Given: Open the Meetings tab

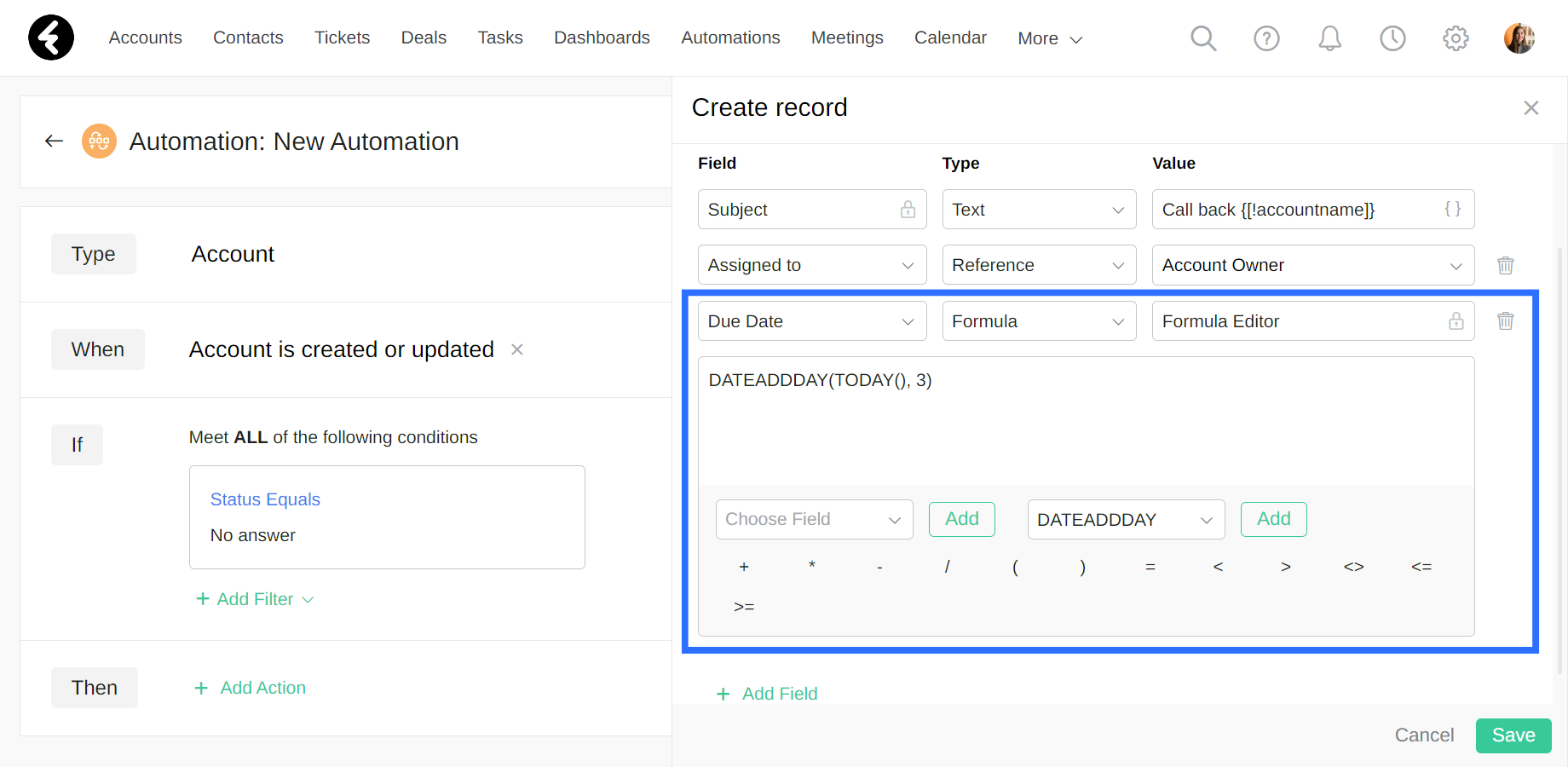Looking at the screenshot, I should [847, 37].
